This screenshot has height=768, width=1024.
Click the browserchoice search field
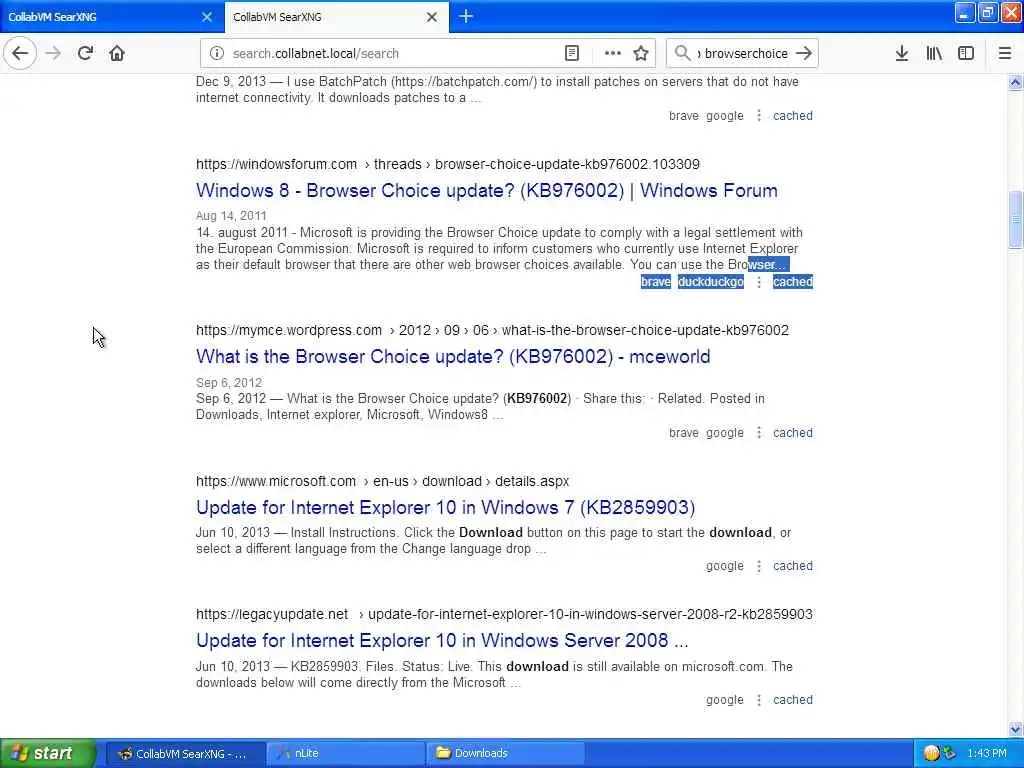744,54
